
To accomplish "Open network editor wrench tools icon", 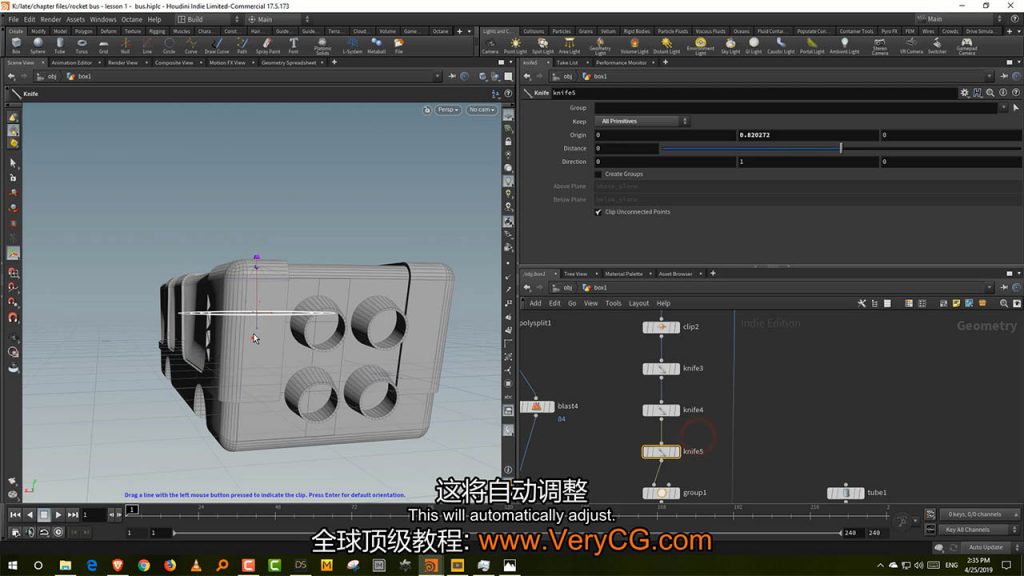I will pyautogui.click(x=861, y=303).
